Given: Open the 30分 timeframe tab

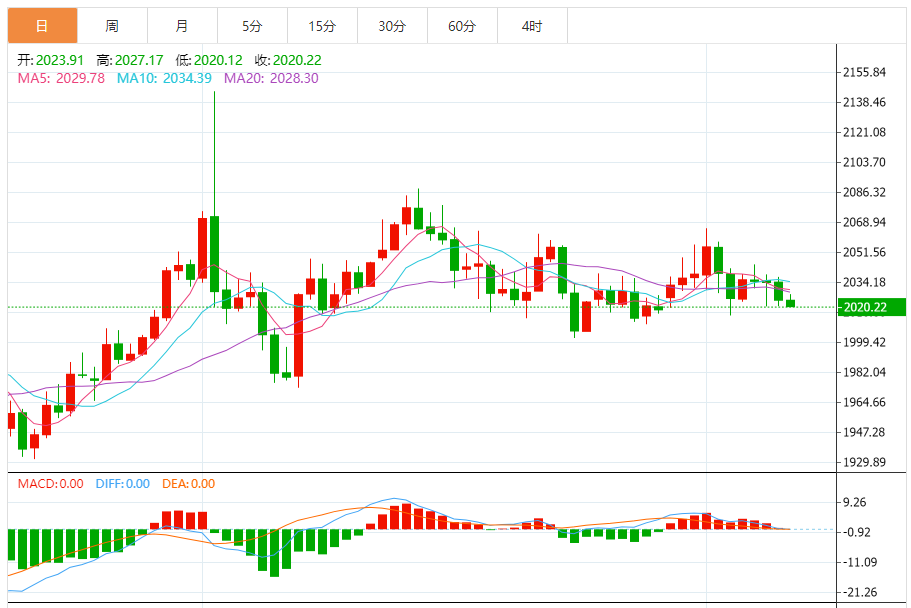Looking at the screenshot, I should [392, 26].
